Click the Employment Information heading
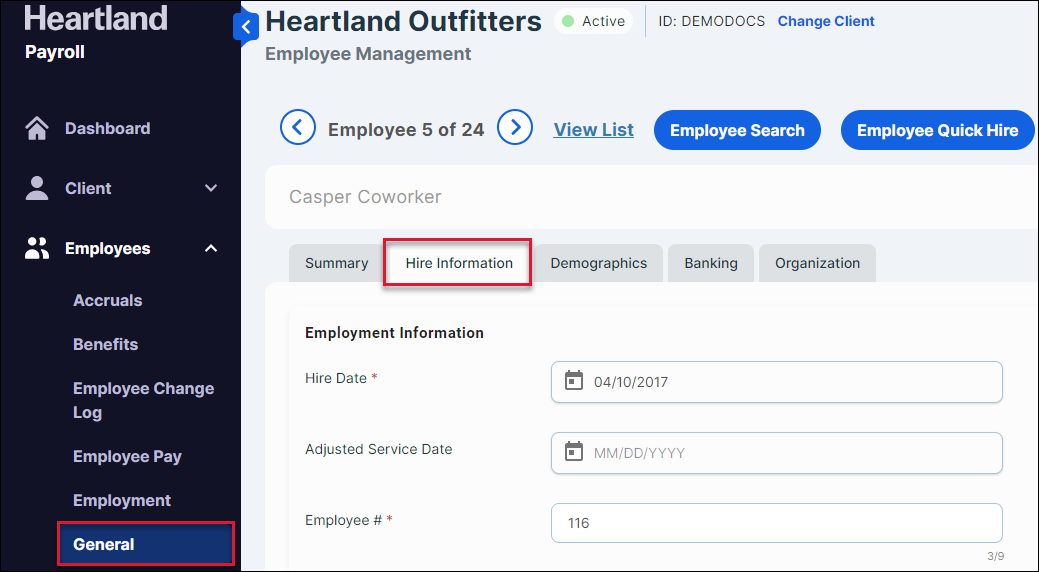The width and height of the screenshot is (1039, 572). tap(394, 333)
